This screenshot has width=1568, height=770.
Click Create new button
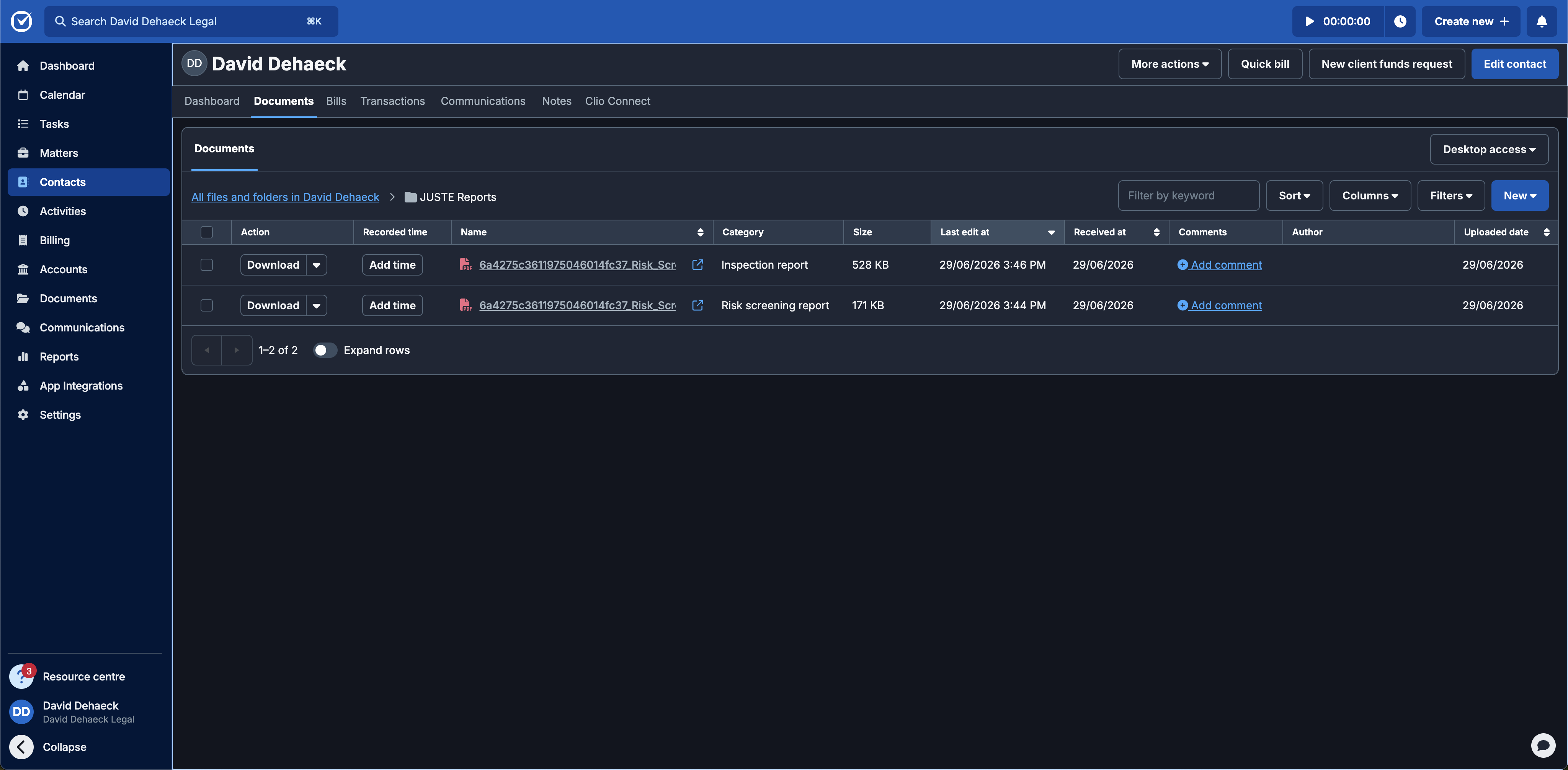click(1471, 21)
